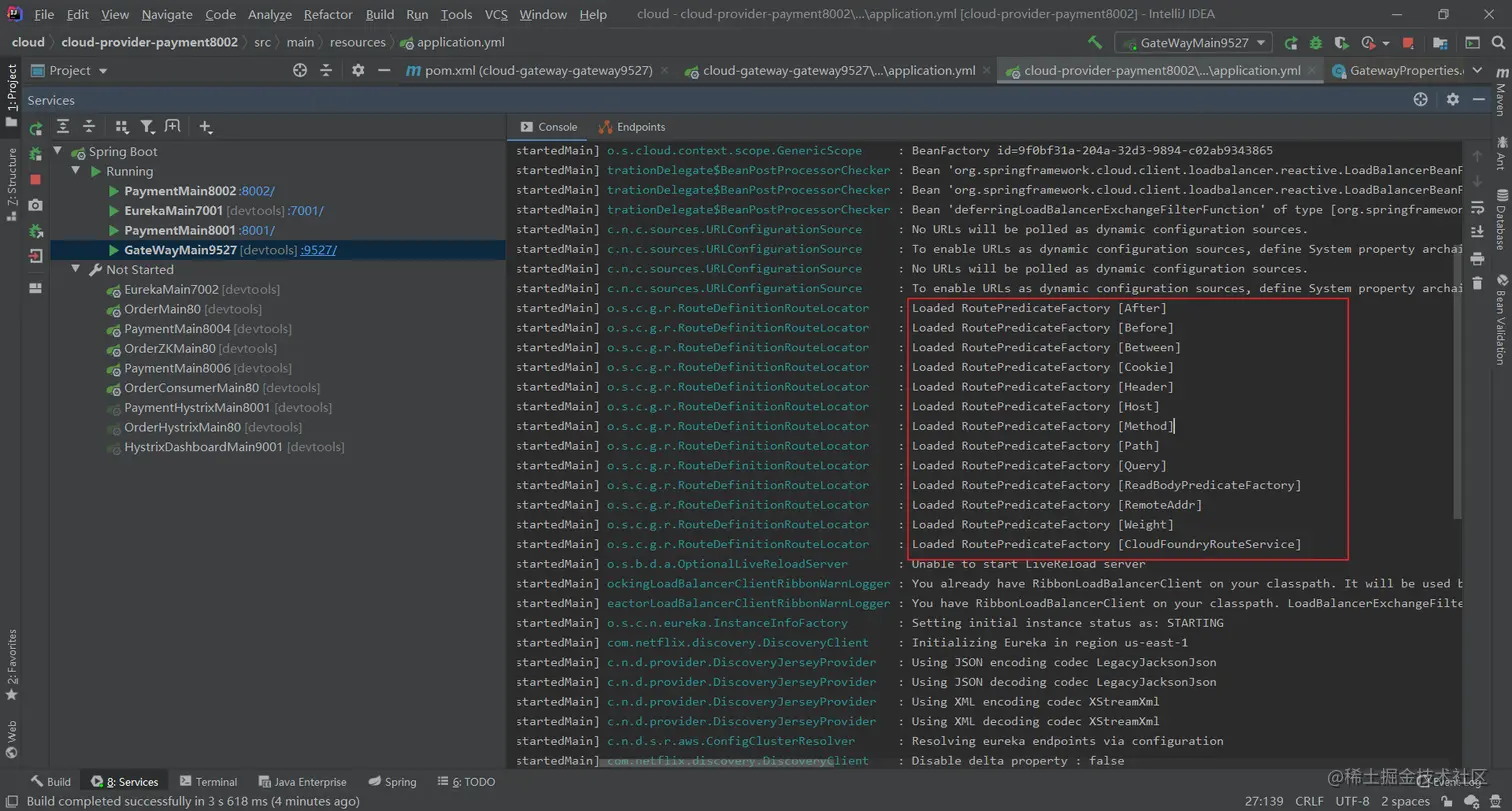
Task: Open GatewayProperties editor tab
Action: pos(1396,71)
